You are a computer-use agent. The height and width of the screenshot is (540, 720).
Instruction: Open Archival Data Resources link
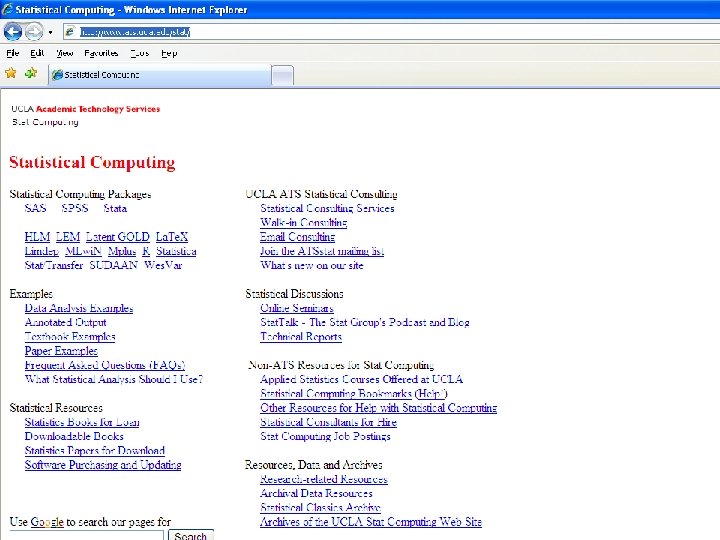coord(316,493)
